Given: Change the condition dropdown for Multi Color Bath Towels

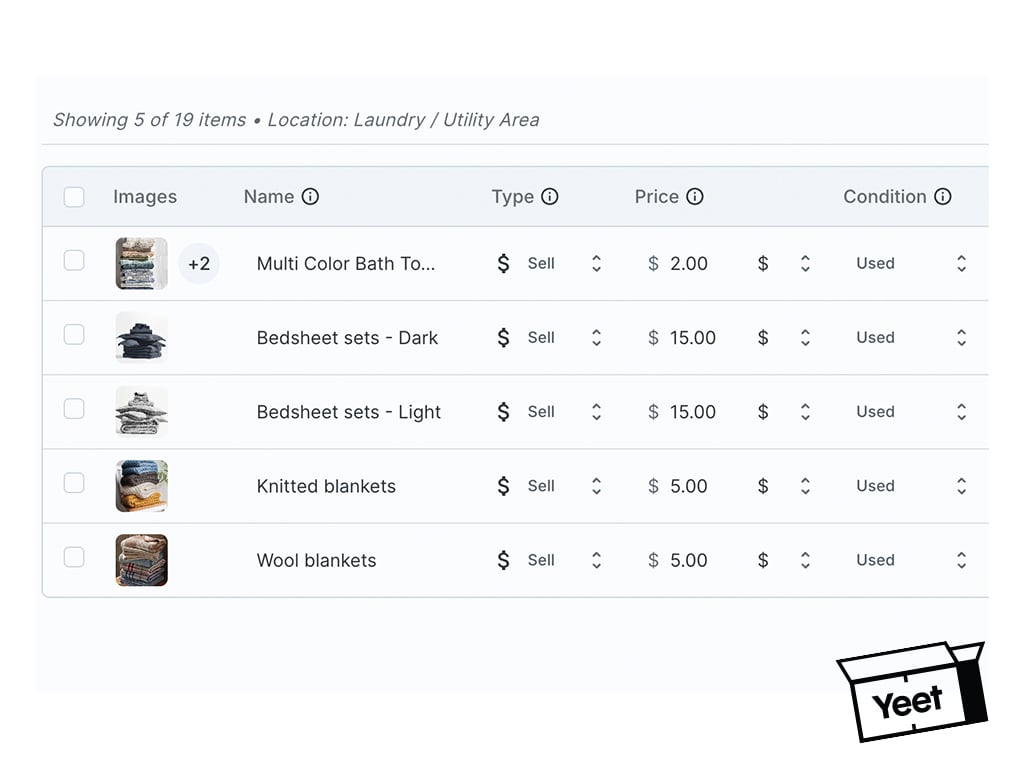Looking at the screenshot, I should tap(961, 263).
